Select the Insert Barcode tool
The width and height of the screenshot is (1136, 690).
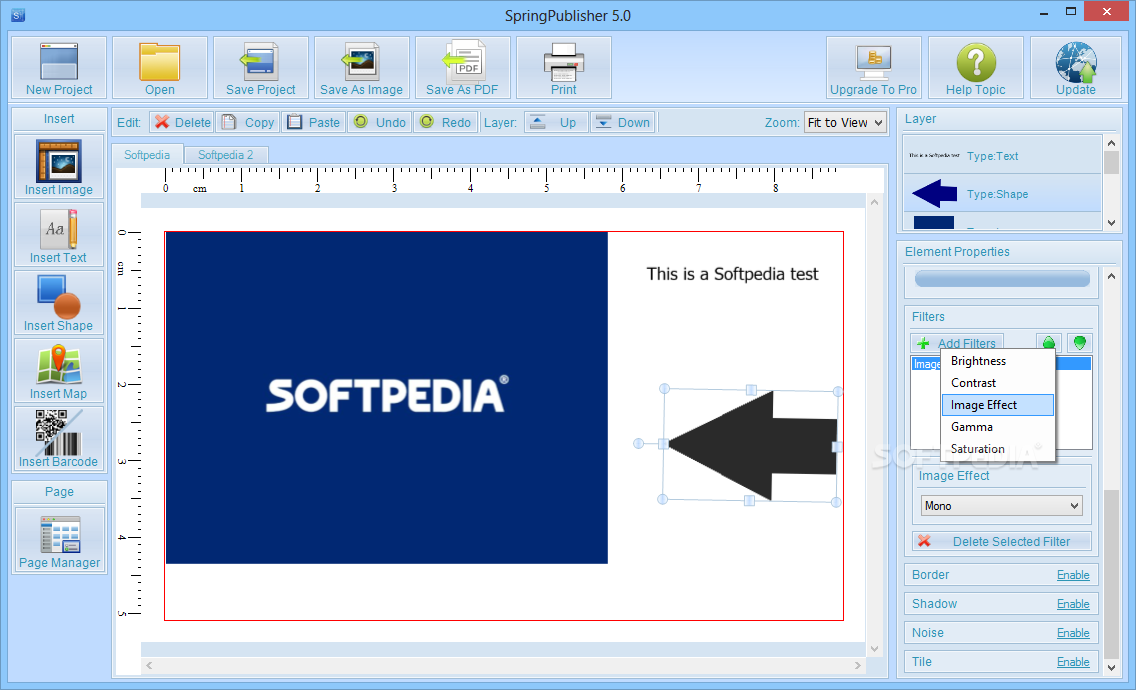(x=59, y=438)
